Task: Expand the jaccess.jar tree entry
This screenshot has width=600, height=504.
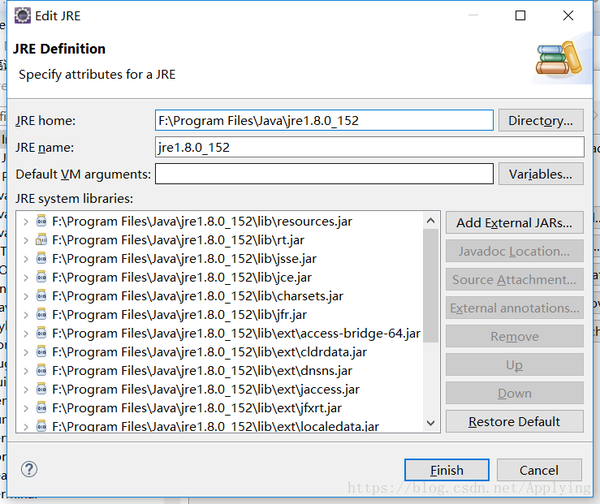Action: coord(25,389)
